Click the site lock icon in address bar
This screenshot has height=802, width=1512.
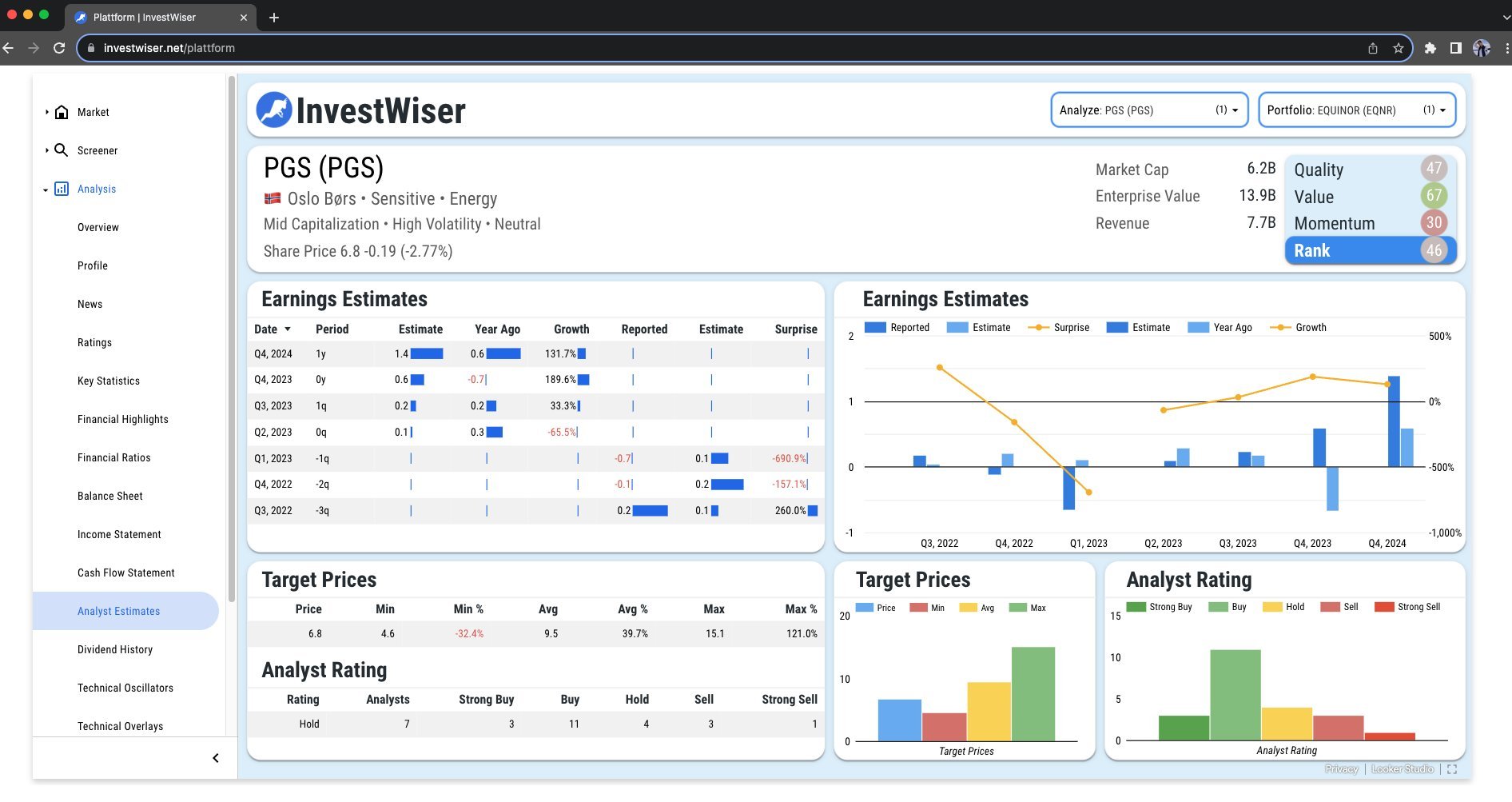[x=91, y=48]
